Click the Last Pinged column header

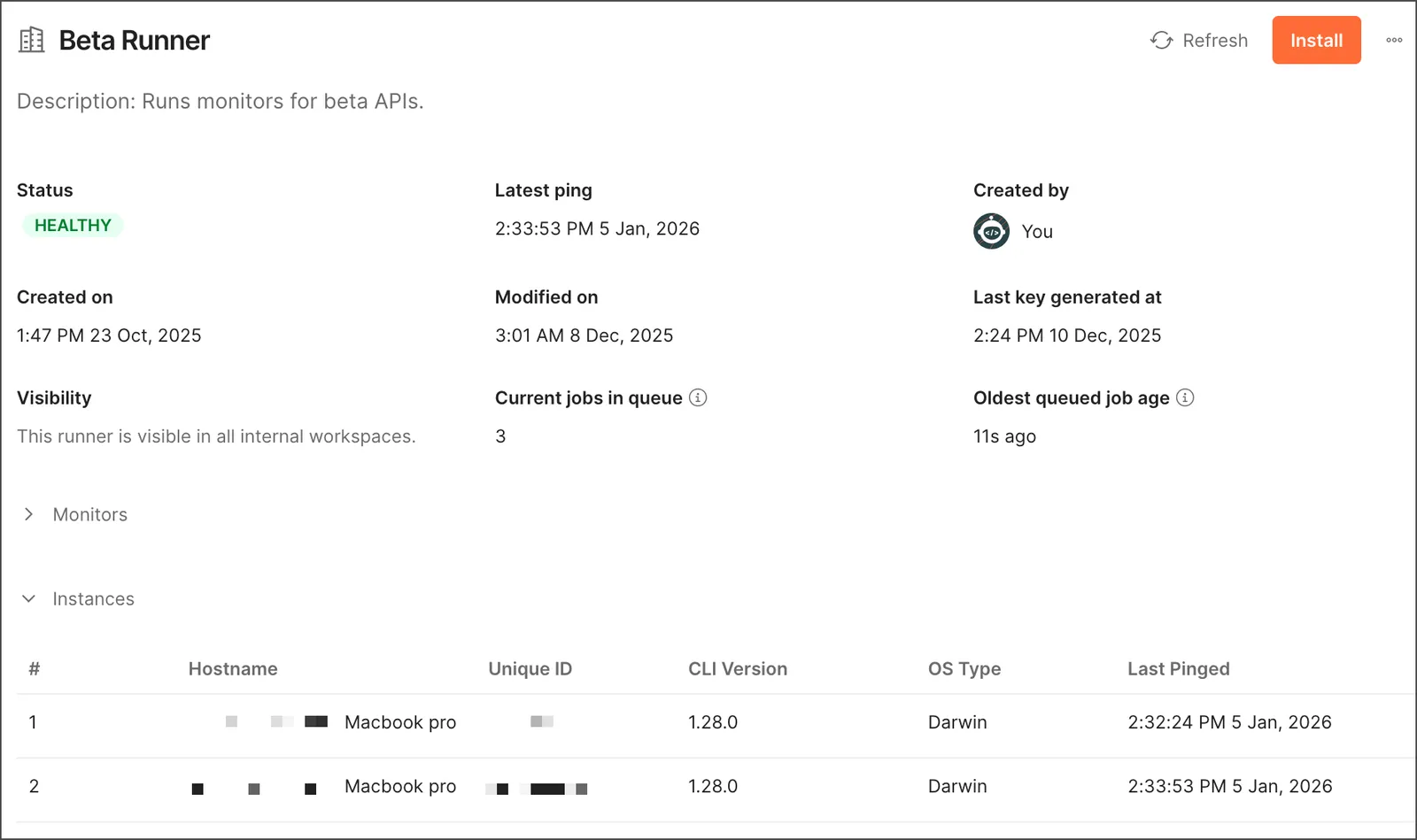pyautogui.click(x=1179, y=669)
